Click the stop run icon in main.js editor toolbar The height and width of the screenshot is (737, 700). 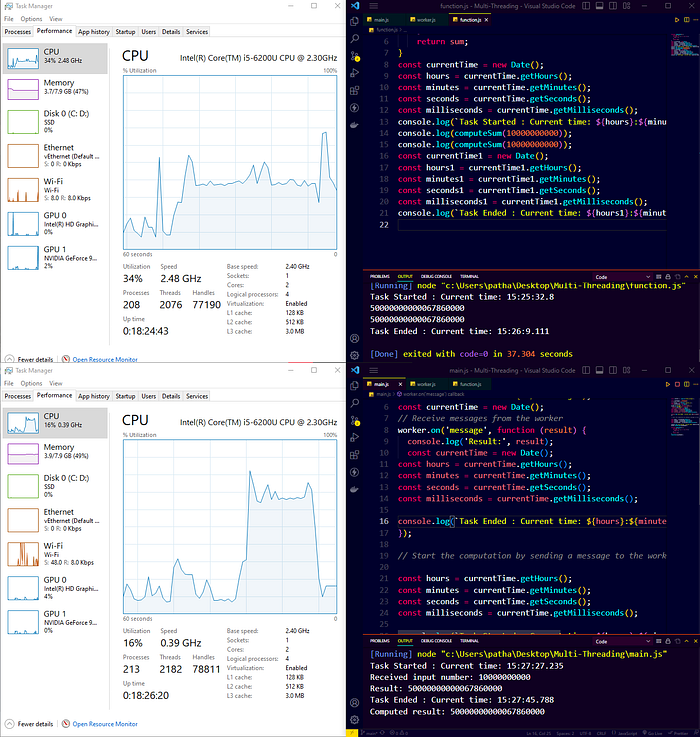click(677, 384)
